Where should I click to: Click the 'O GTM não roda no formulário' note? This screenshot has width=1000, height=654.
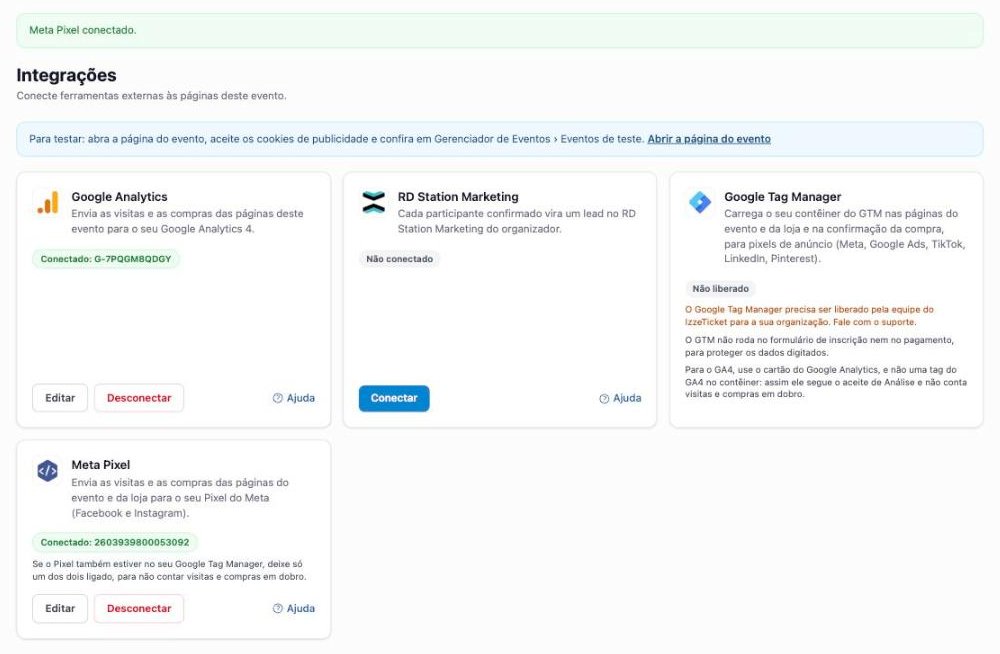(820, 346)
